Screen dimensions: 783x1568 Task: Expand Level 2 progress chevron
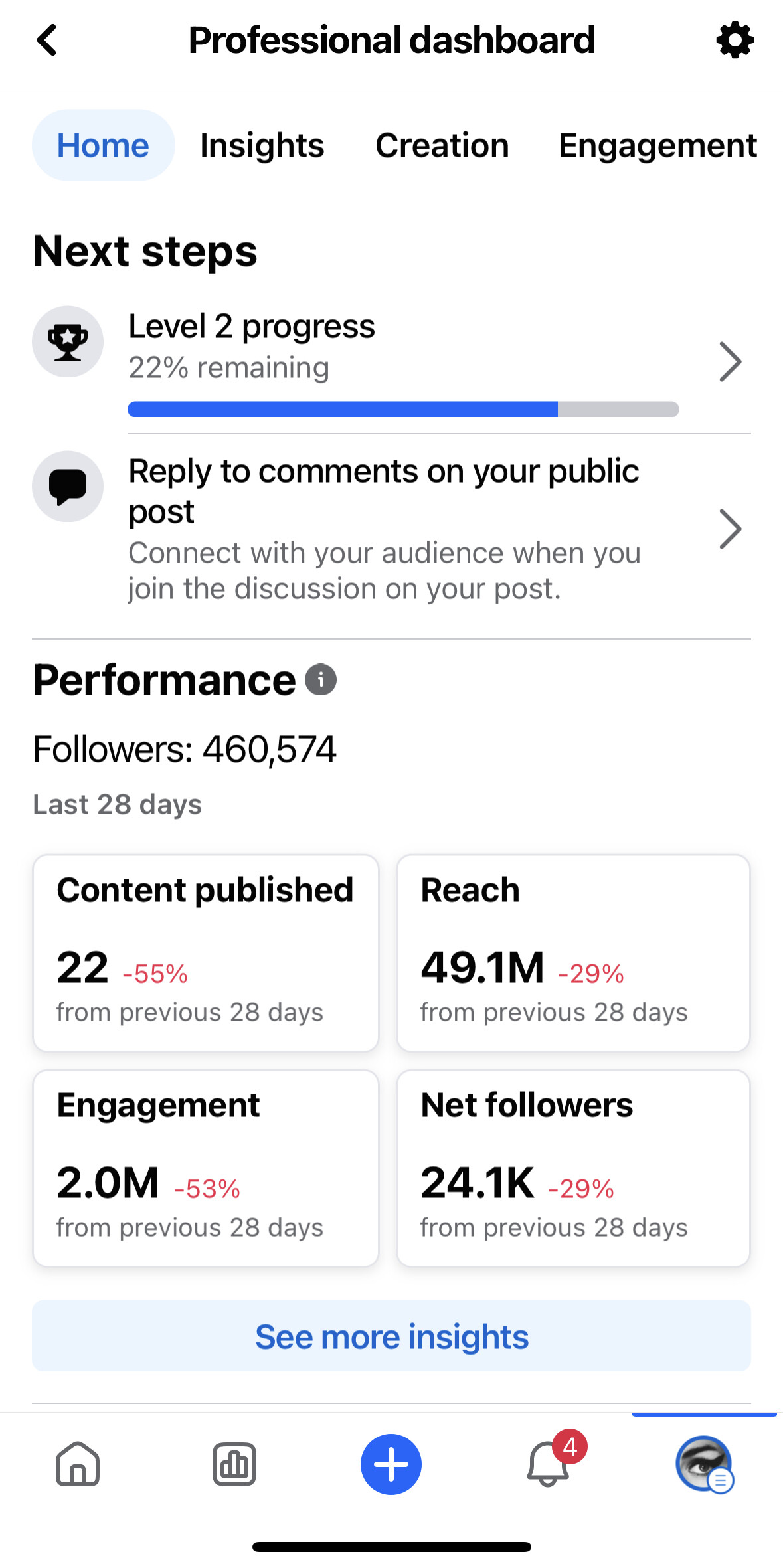pos(730,362)
